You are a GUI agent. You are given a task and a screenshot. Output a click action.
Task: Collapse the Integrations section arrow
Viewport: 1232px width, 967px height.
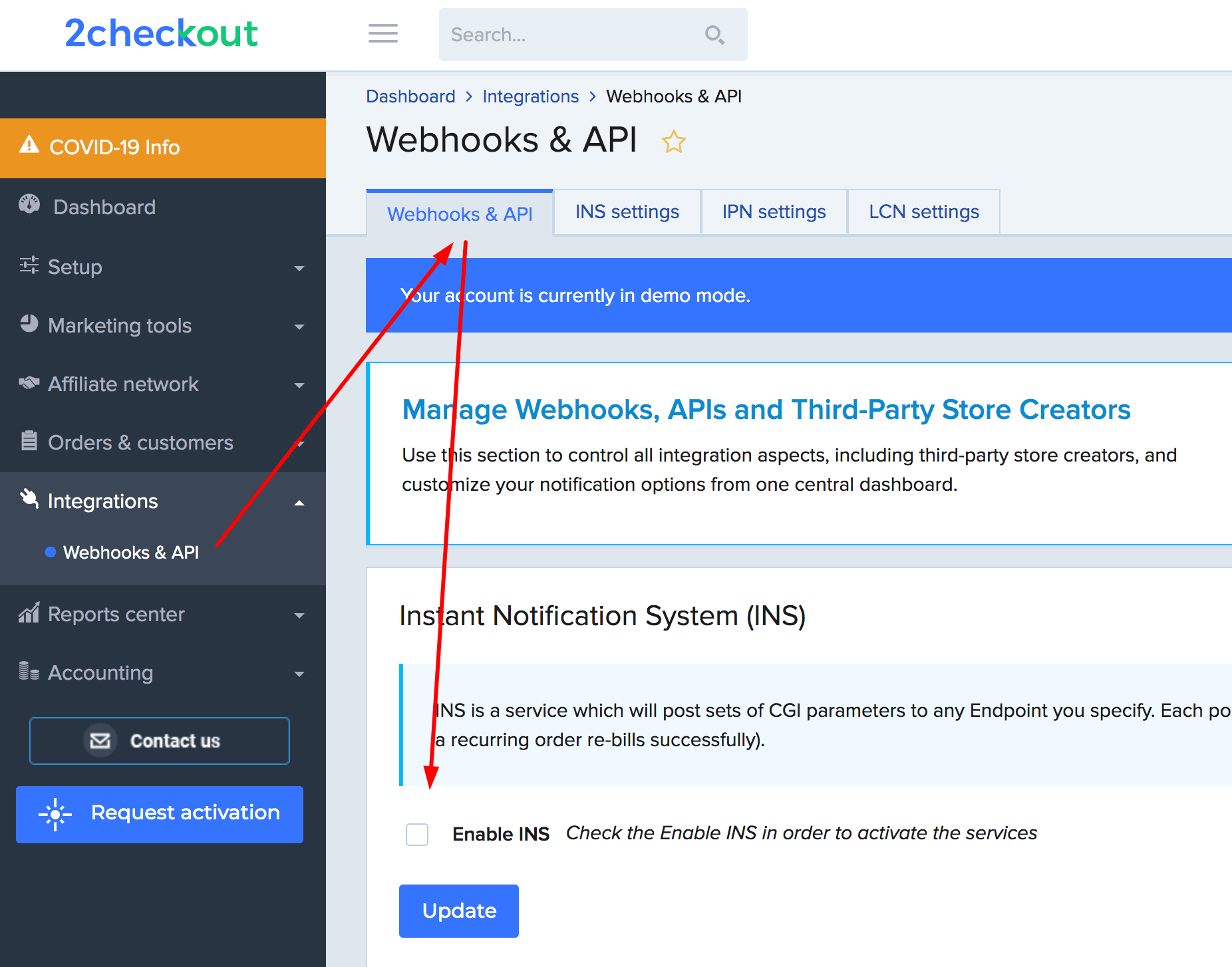pos(299,503)
